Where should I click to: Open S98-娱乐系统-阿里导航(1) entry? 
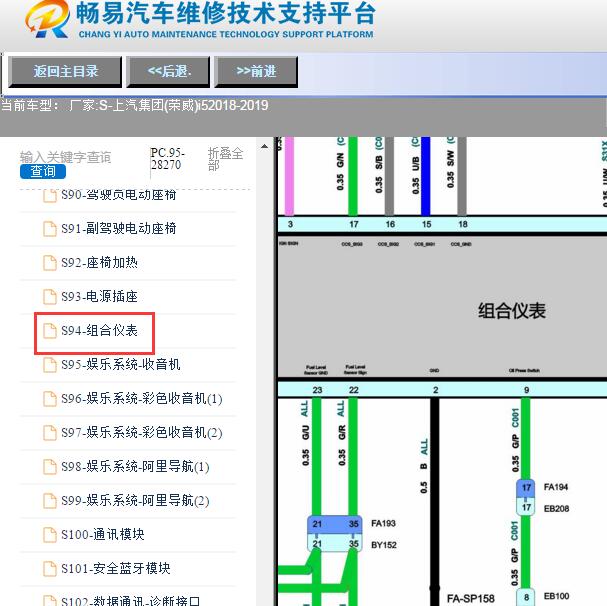click(x=135, y=467)
